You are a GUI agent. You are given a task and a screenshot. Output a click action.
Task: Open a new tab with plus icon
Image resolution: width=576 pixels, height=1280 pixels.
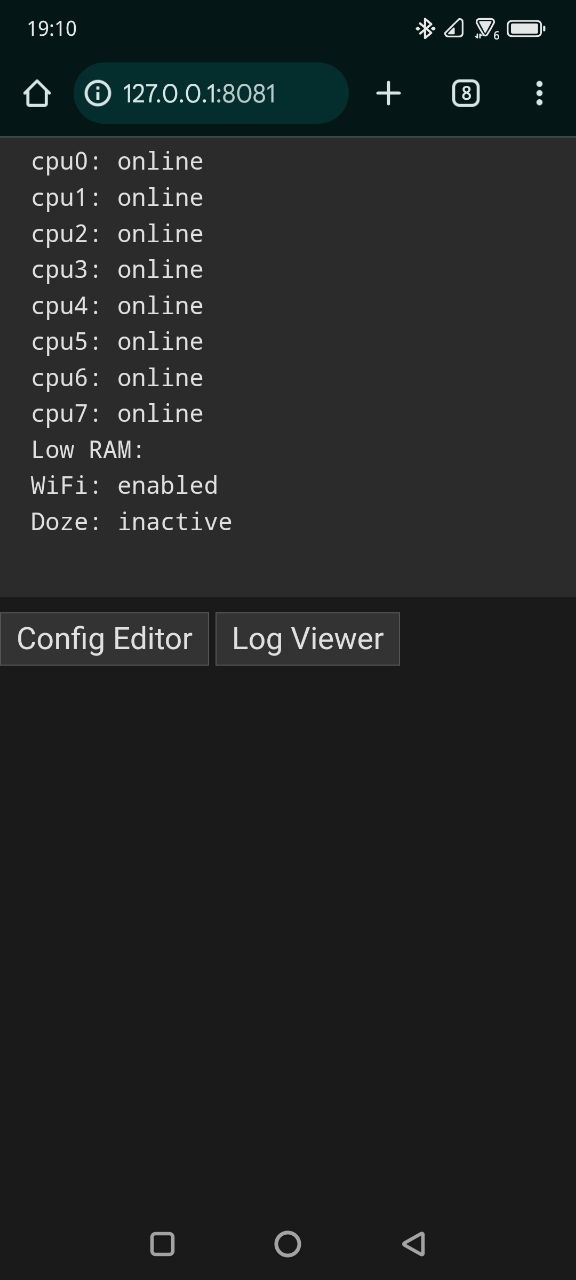click(388, 94)
